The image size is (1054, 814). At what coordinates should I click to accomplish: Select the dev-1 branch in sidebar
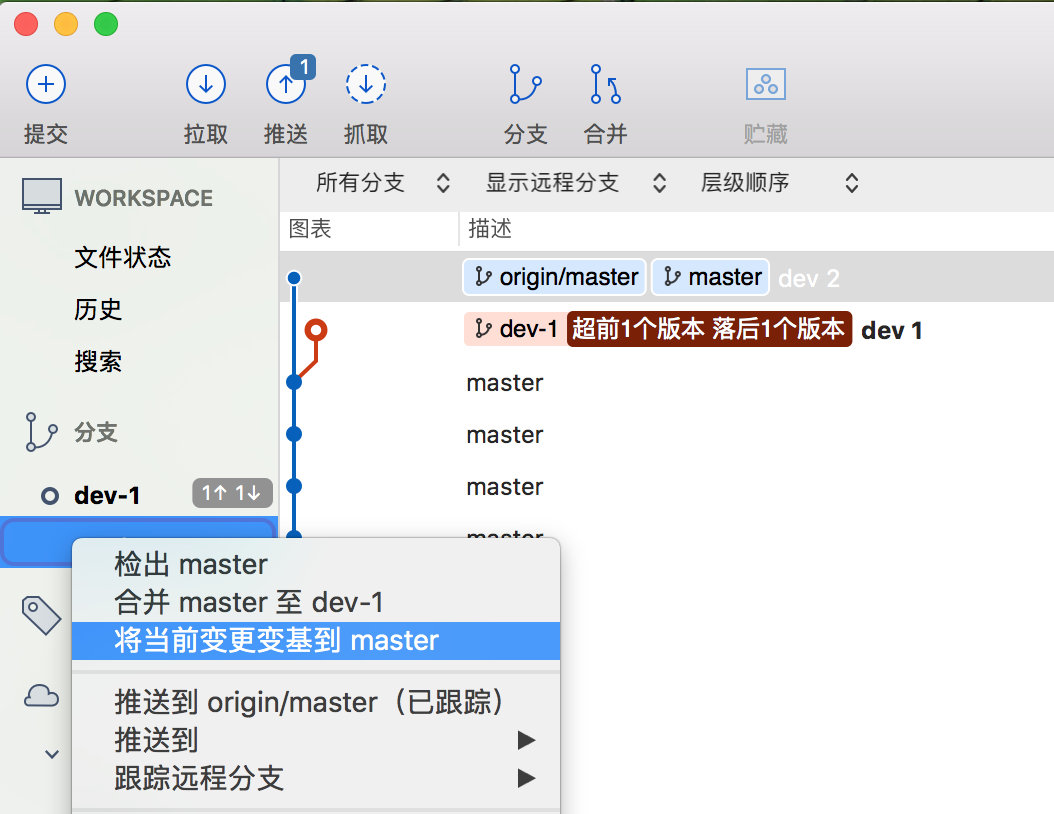pyautogui.click(x=107, y=495)
